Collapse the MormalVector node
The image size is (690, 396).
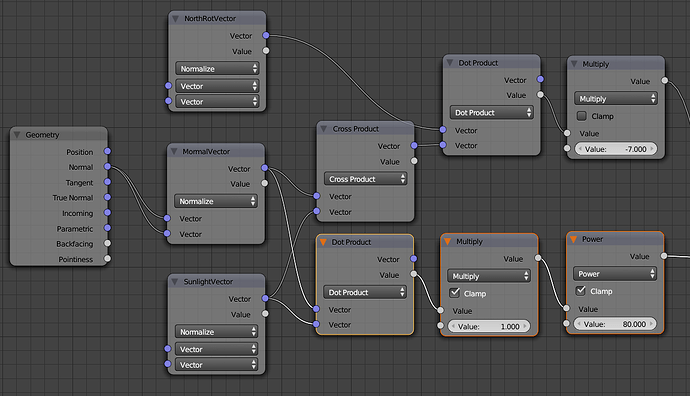(x=174, y=151)
